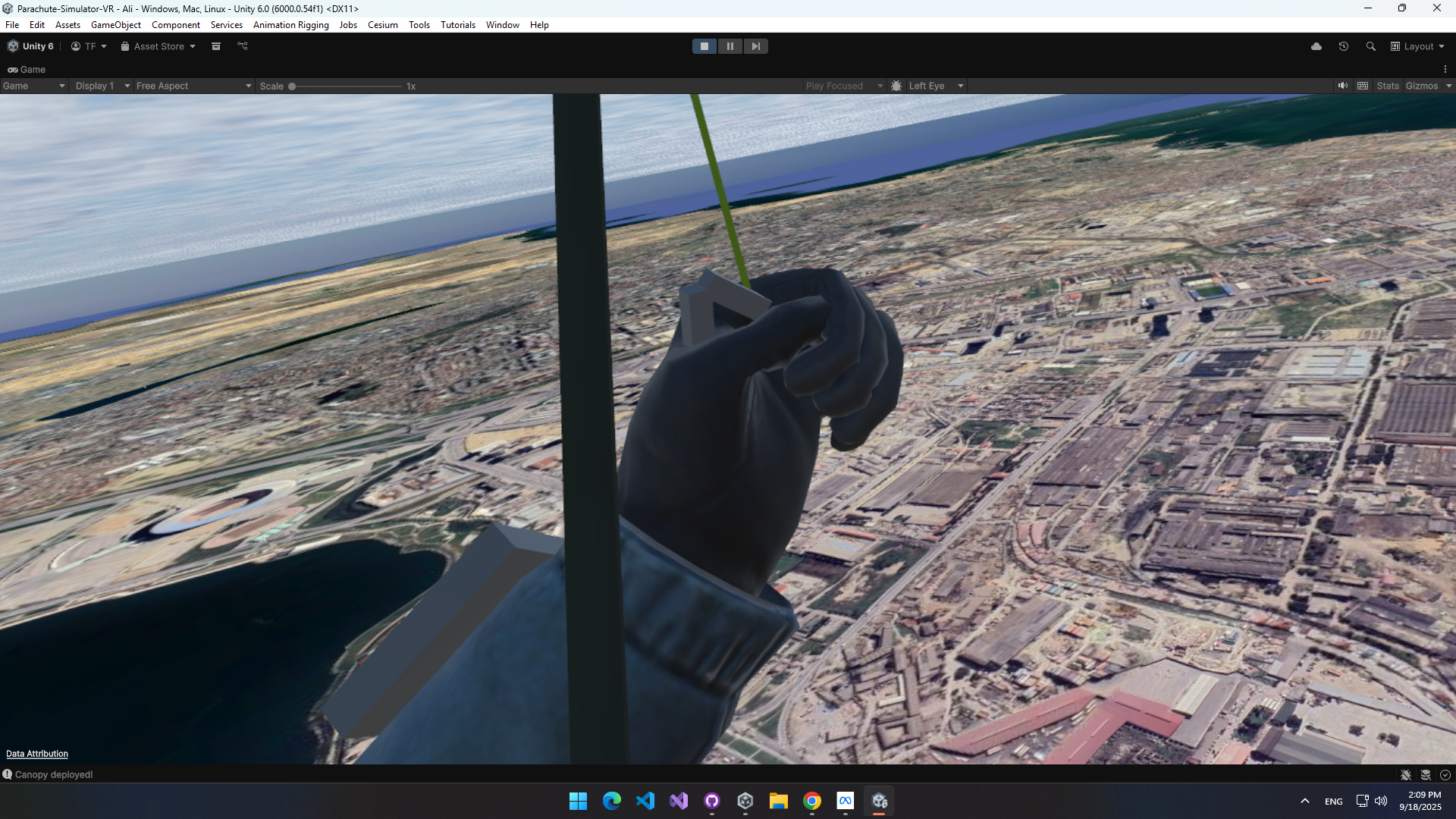This screenshot has width=1456, height=819.
Task: Click the Play/Stop button in toolbar
Action: click(x=704, y=46)
